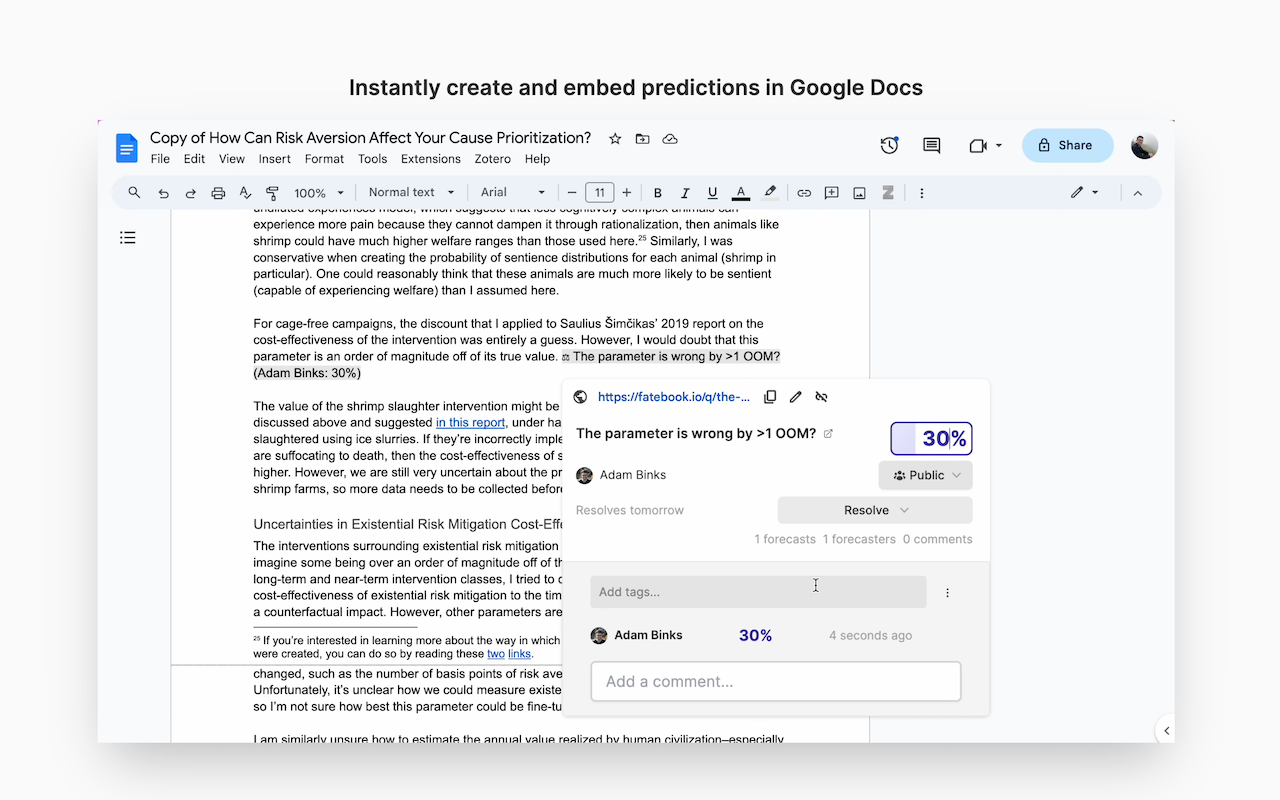
Task: Open the fatebook.io question link
Action: [x=672, y=396]
